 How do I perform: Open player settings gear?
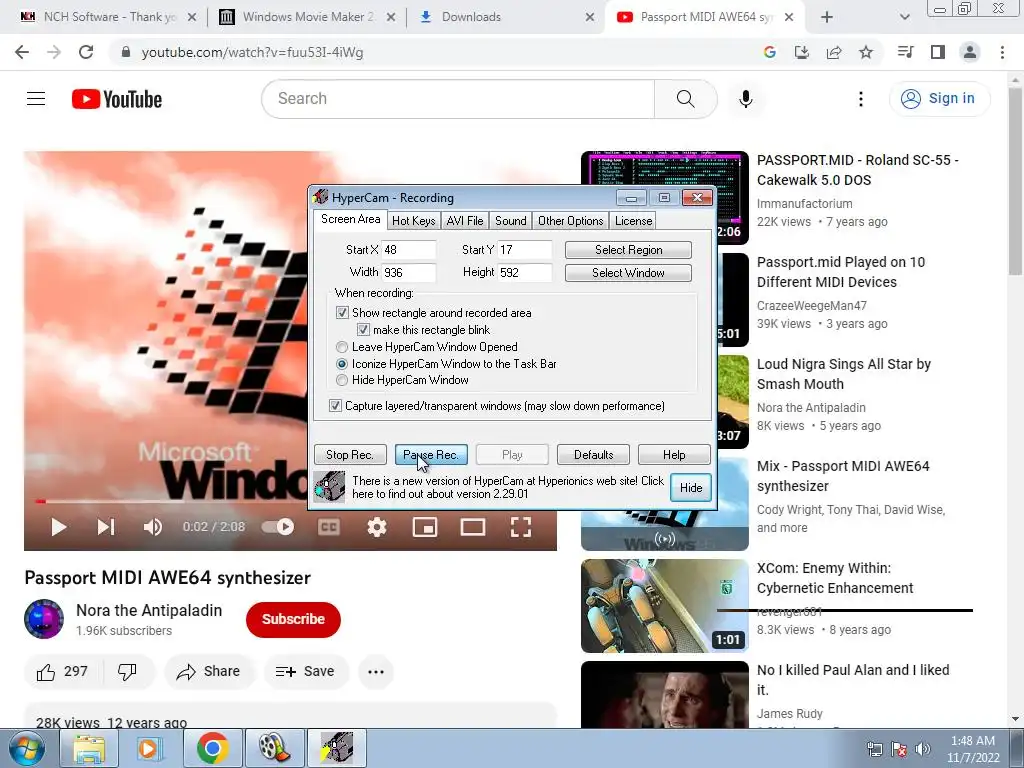(x=377, y=527)
